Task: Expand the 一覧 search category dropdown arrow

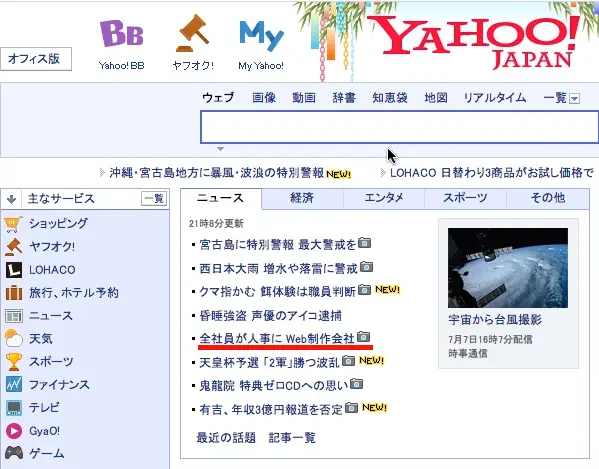Action: tap(574, 99)
